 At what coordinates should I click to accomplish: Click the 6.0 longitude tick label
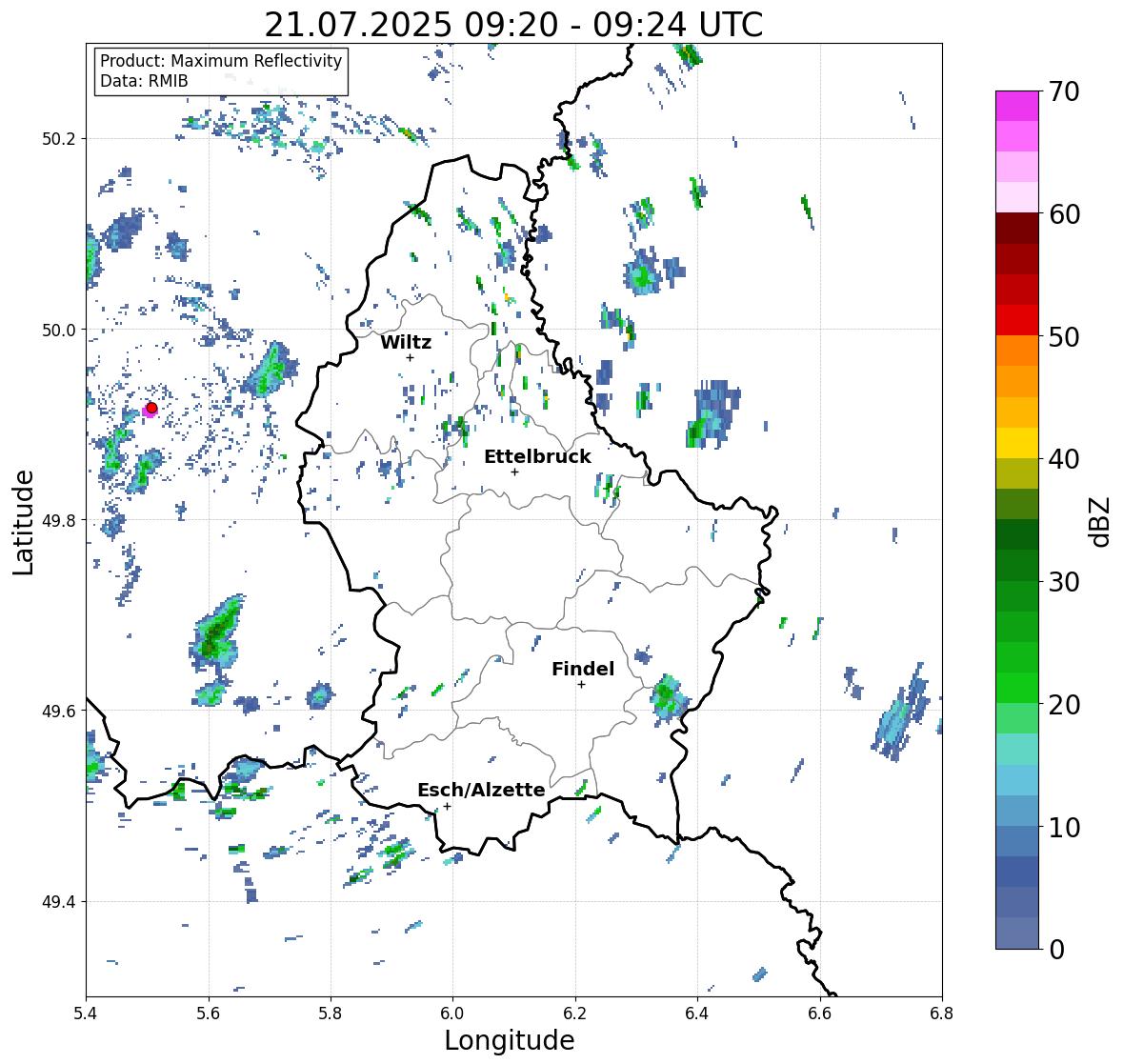(452, 1014)
